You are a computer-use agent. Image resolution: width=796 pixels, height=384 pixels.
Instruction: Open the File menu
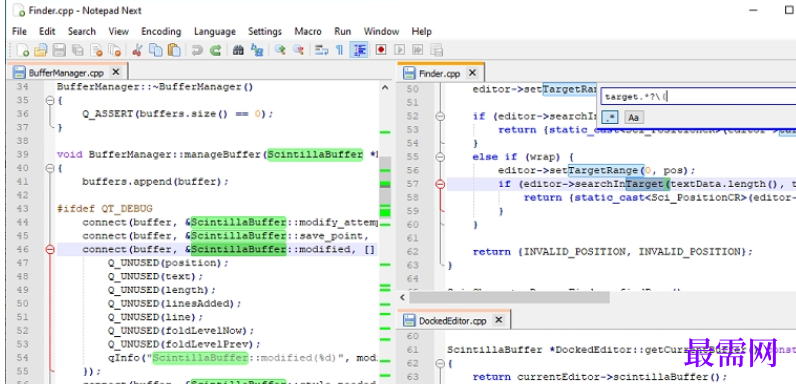coord(19,31)
